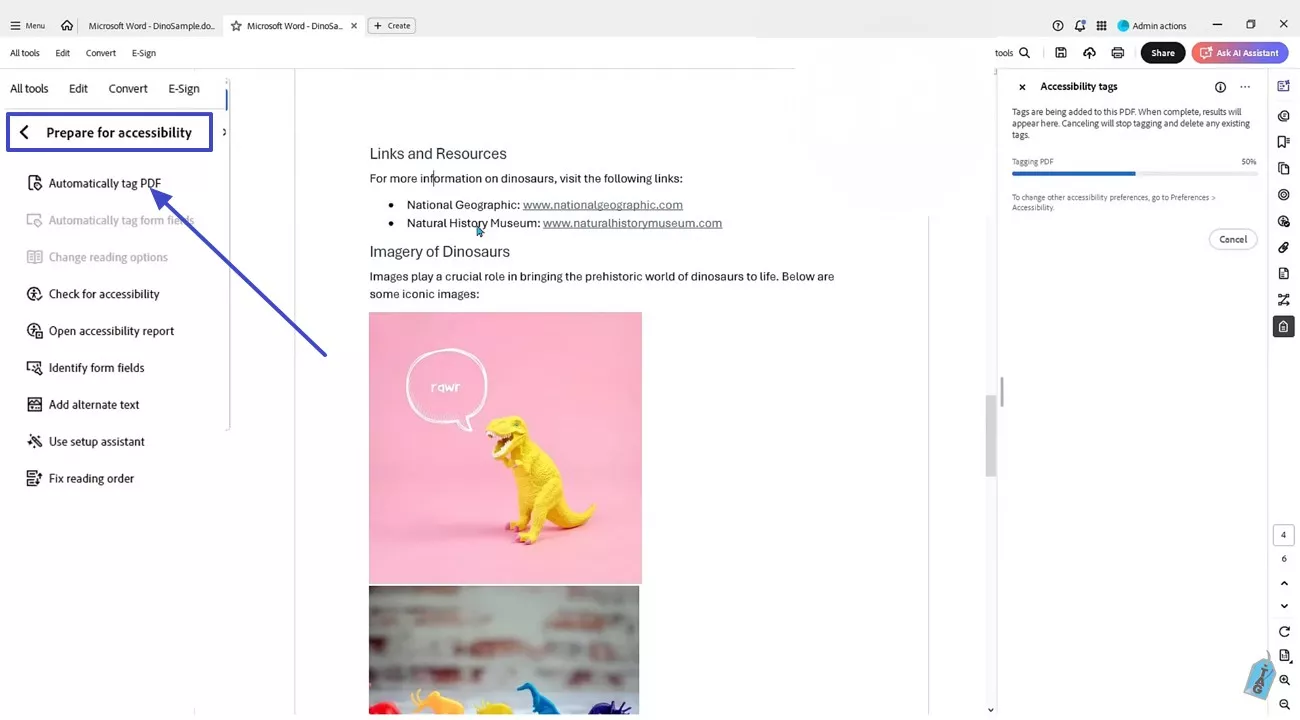Click Cancel to stop PDF tagging

1232,239
